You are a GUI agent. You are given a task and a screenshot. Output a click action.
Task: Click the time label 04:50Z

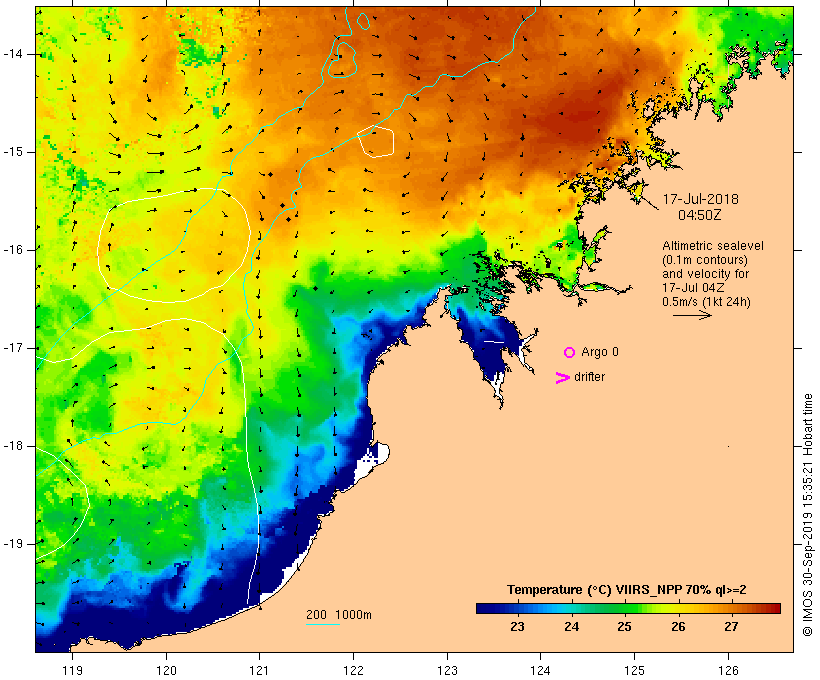tap(700, 215)
